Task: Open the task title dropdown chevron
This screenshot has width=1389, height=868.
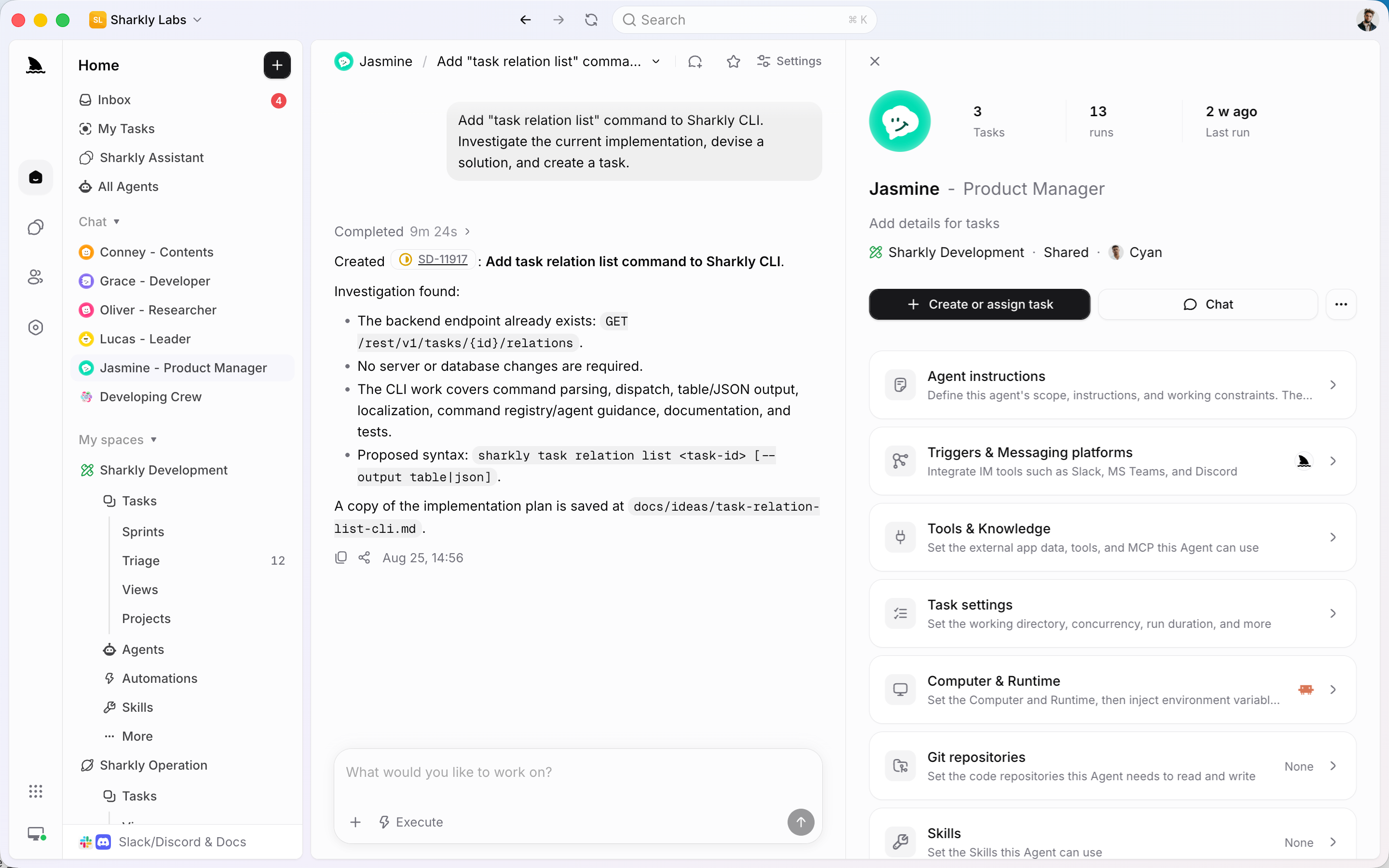Action: tap(656, 61)
